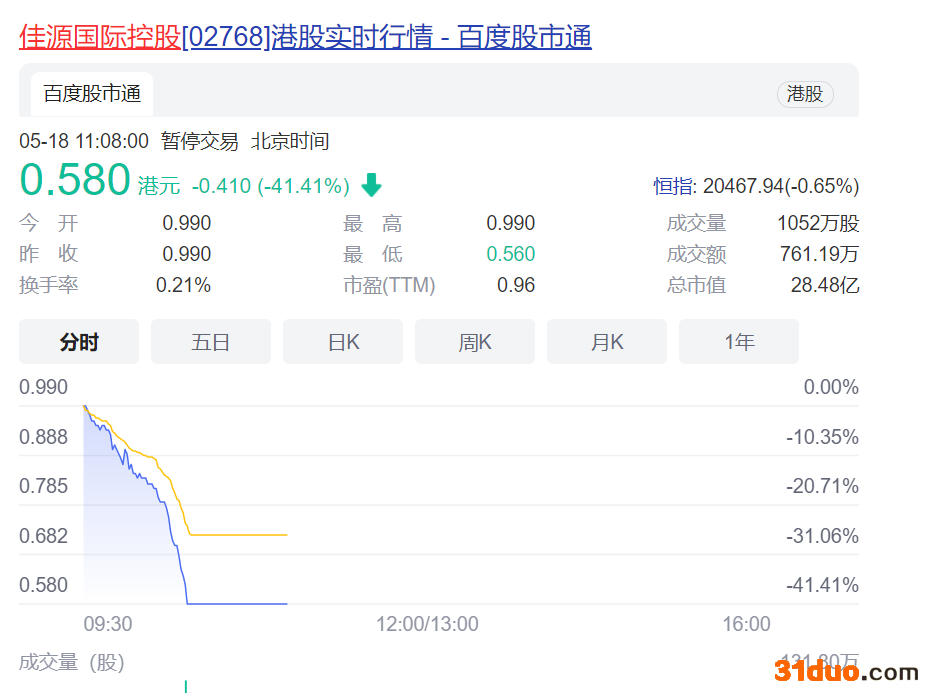937x693 pixels.
Task: Open the 恒指 index link
Action: (x=673, y=186)
